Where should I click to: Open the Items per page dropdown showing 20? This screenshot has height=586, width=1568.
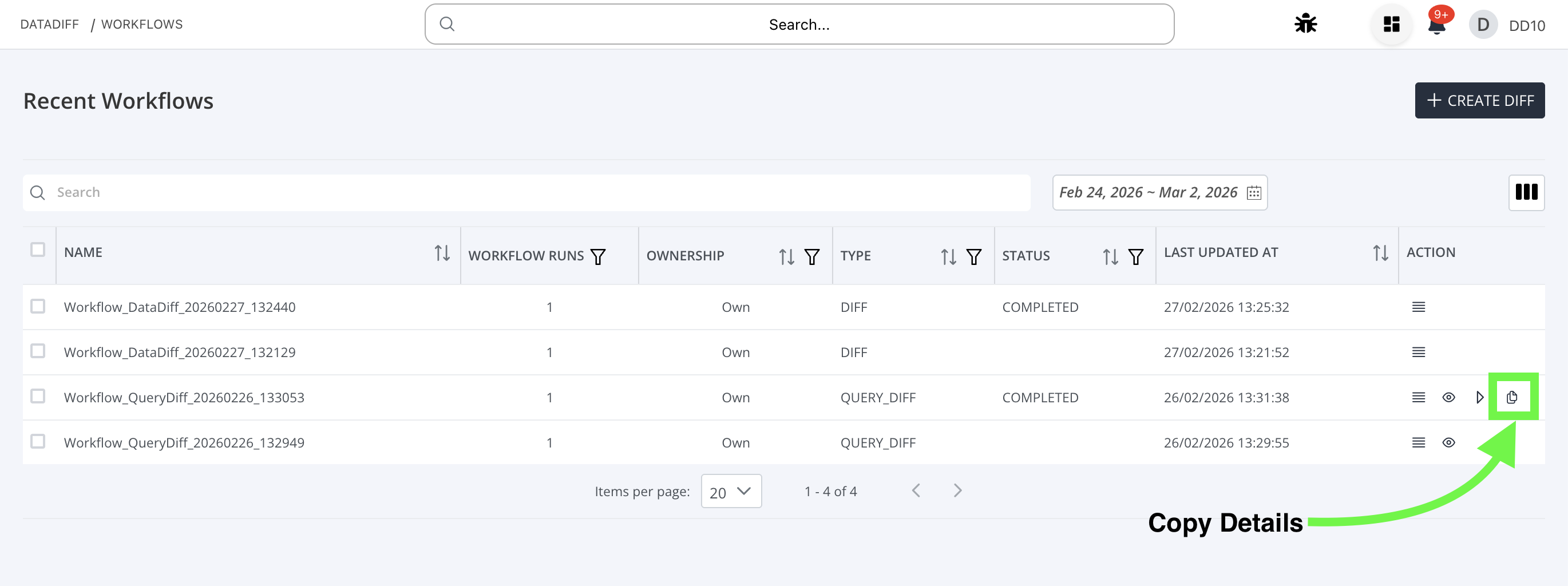click(730, 491)
